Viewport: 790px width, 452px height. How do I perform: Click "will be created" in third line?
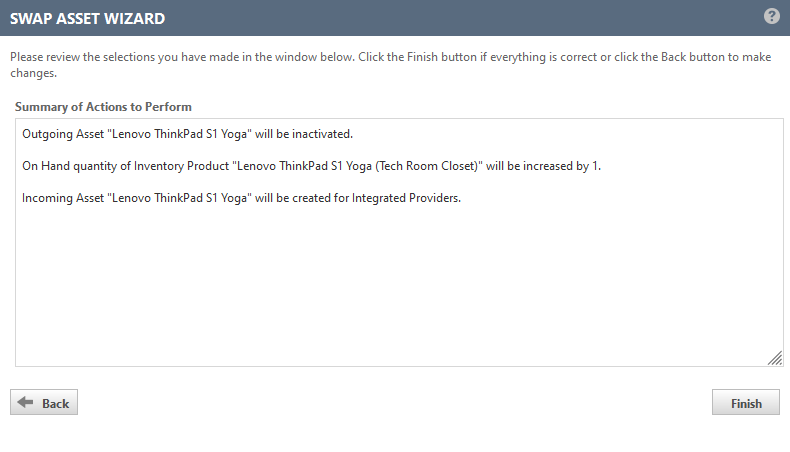click(x=293, y=198)
